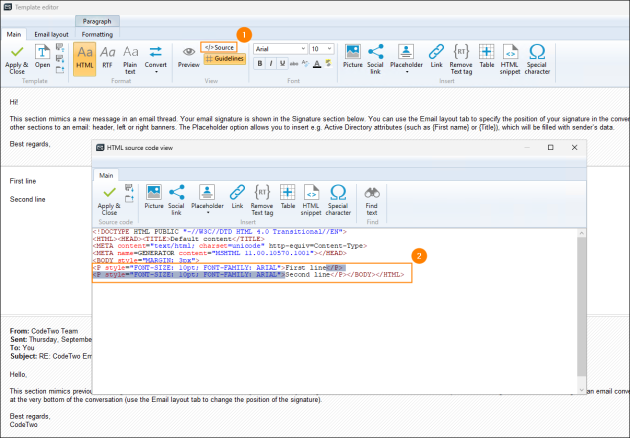Insert Picture in HTML source window
The height and width of the screenshot is (438, 630).
point(154,197)
